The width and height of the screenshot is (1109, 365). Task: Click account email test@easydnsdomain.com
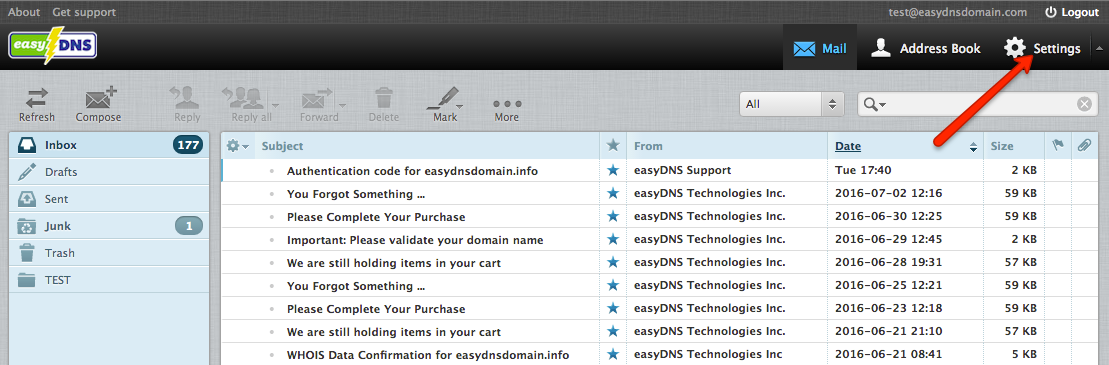pos(958,12)
